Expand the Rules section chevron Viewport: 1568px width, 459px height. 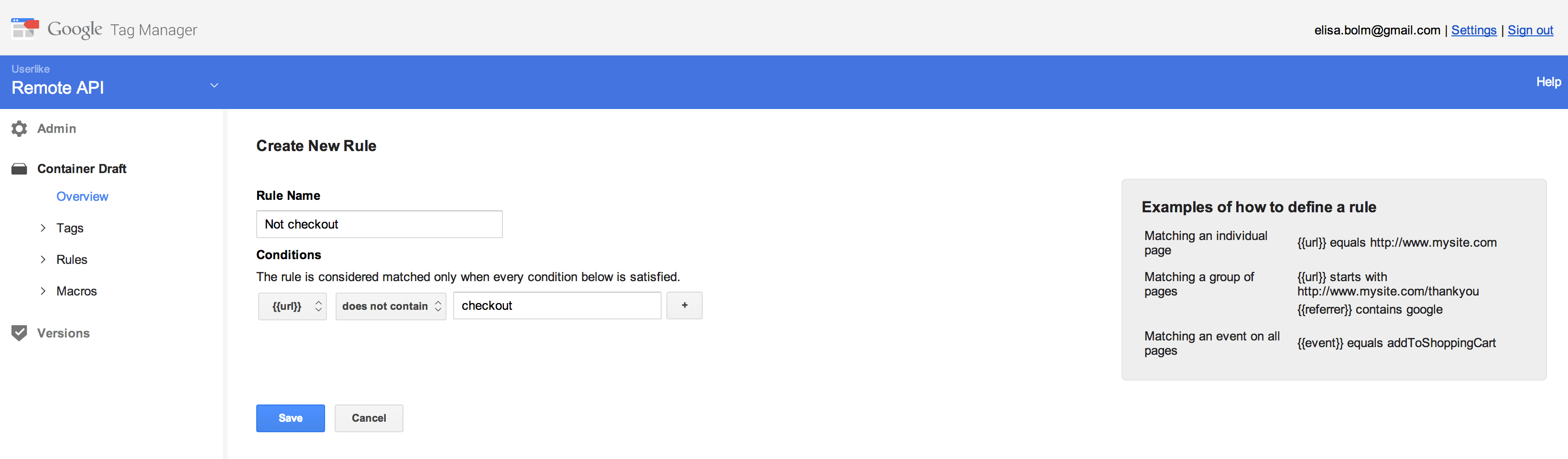click(x=43, y=259)
